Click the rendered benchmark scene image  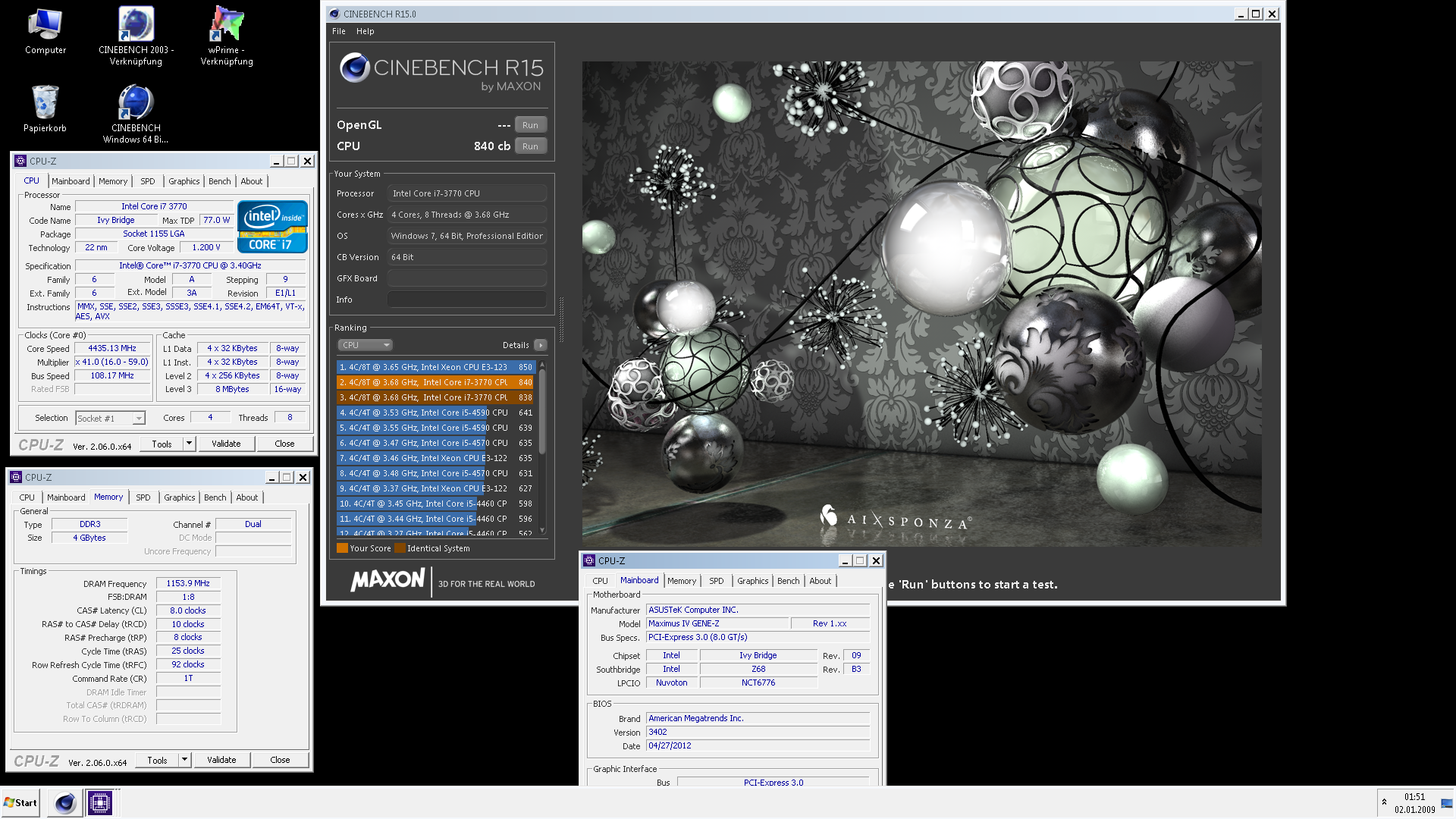click(921, 303)
